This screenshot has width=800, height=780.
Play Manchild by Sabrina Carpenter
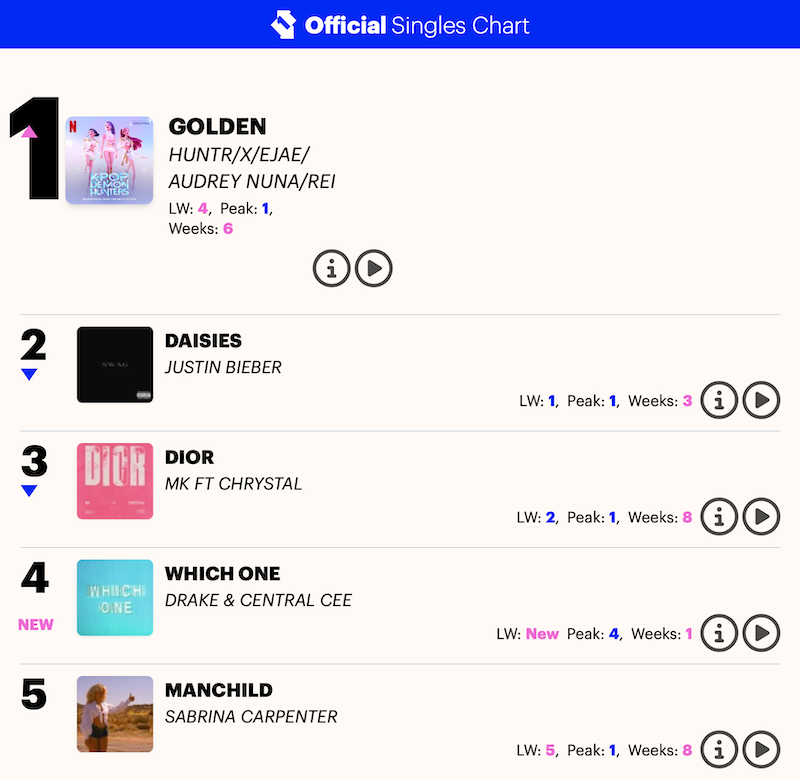pyautogui.click(x=761, y=749)
